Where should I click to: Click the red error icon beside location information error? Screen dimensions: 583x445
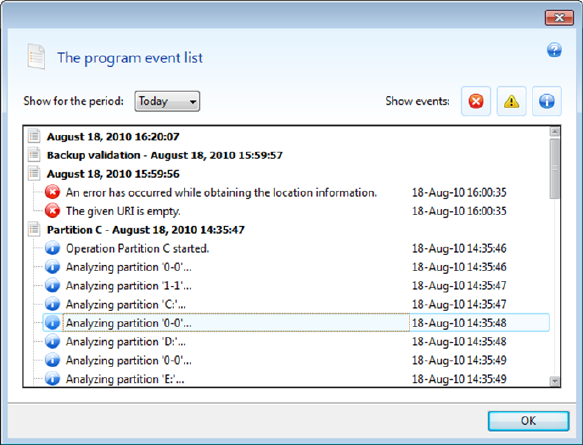tap(52, 192)
